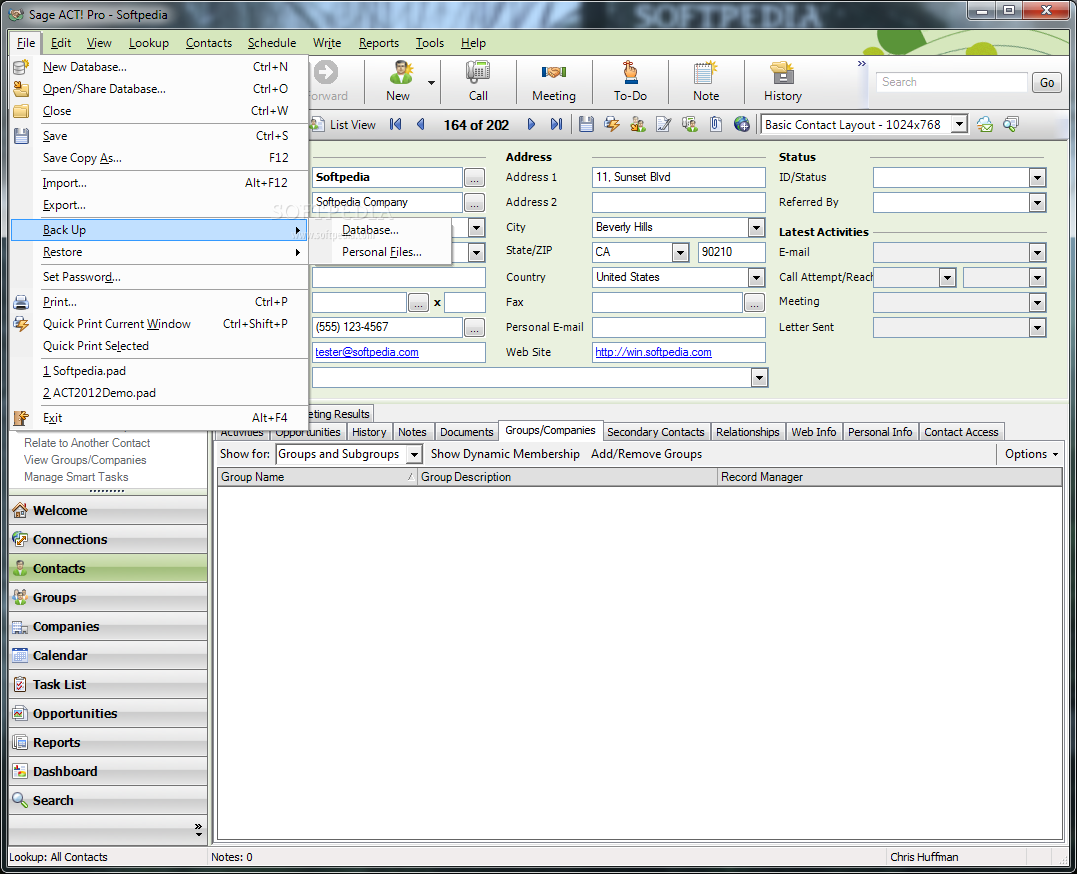This screenshot has height=874, width=1077.
Task: Jump to last contact record
Action: tap(556, 124)
